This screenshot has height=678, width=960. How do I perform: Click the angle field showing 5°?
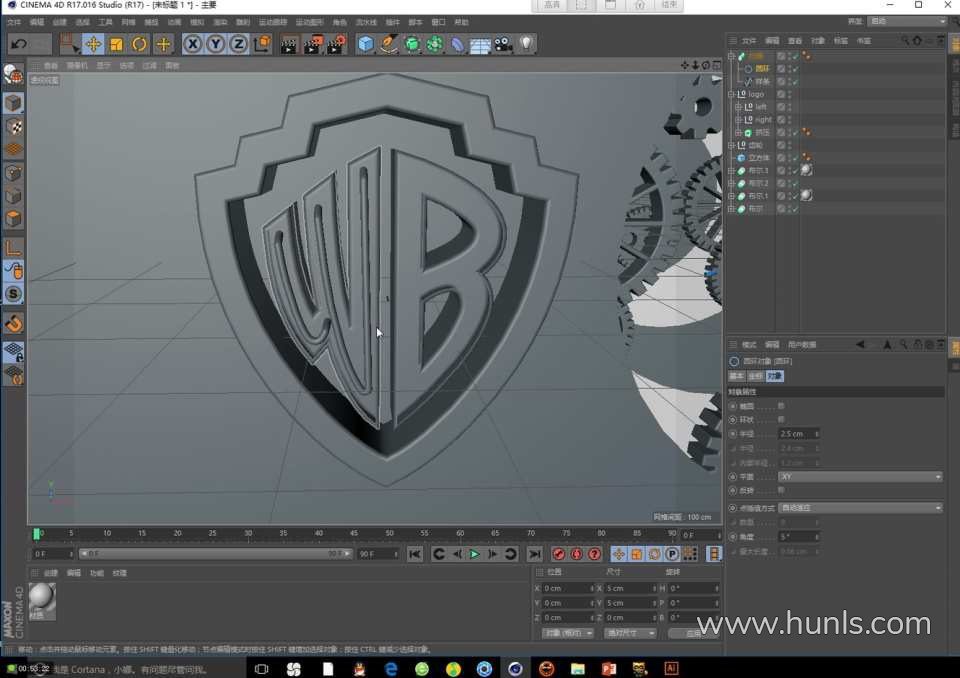point(798,537)
